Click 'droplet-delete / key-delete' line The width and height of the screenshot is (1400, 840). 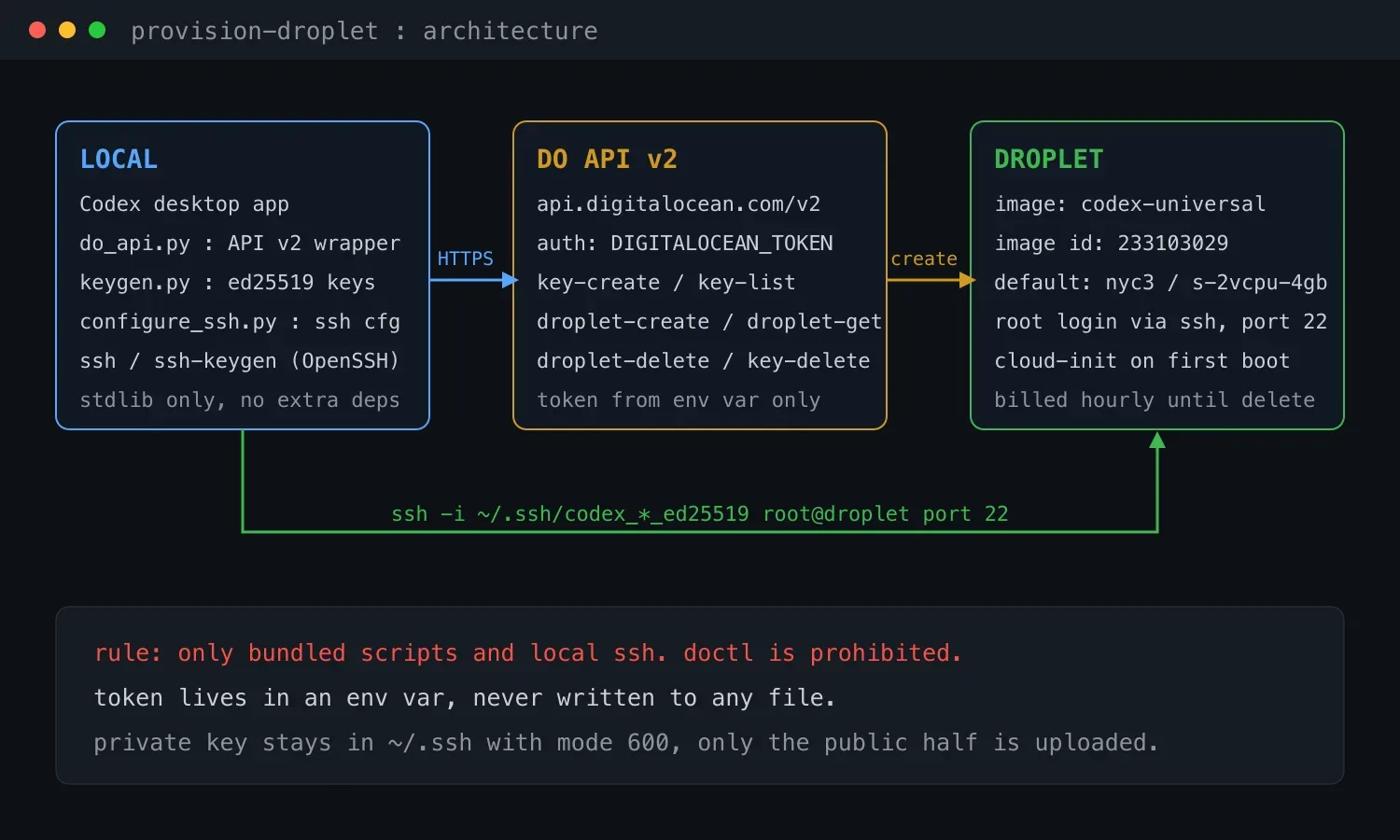(704, 361)
